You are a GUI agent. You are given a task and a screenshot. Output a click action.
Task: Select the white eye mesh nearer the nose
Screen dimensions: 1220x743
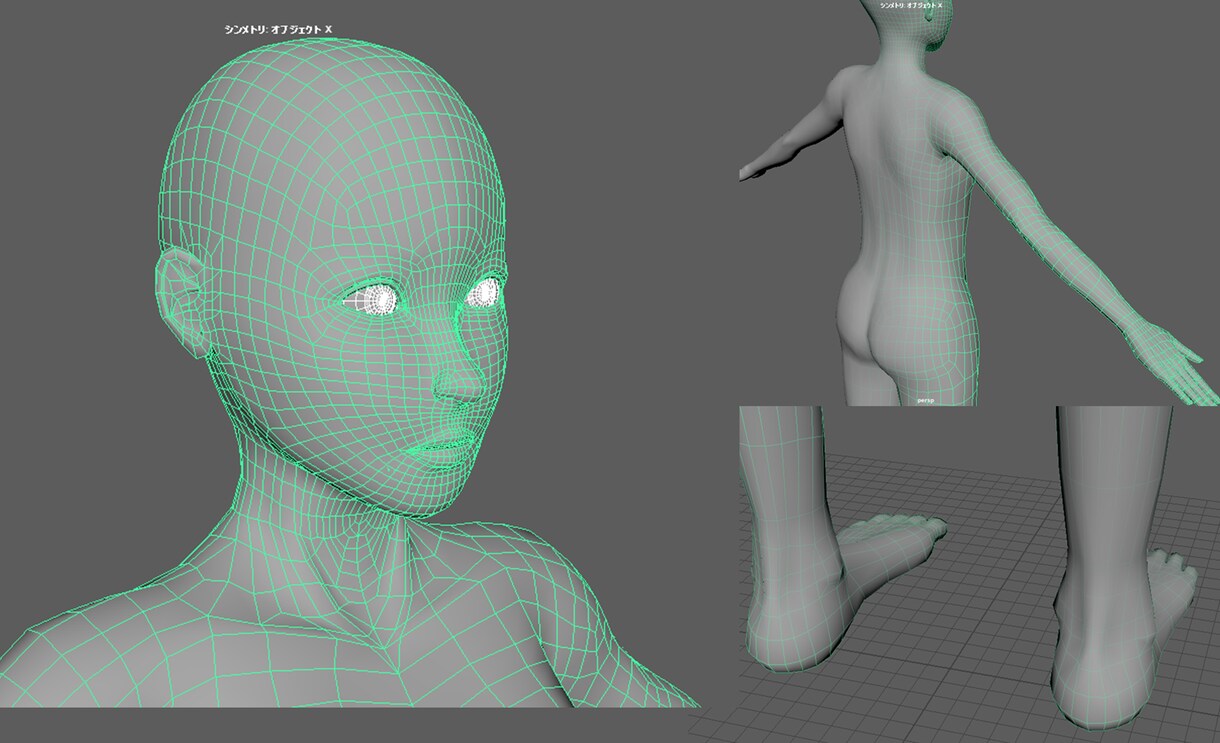coord(484,292)
